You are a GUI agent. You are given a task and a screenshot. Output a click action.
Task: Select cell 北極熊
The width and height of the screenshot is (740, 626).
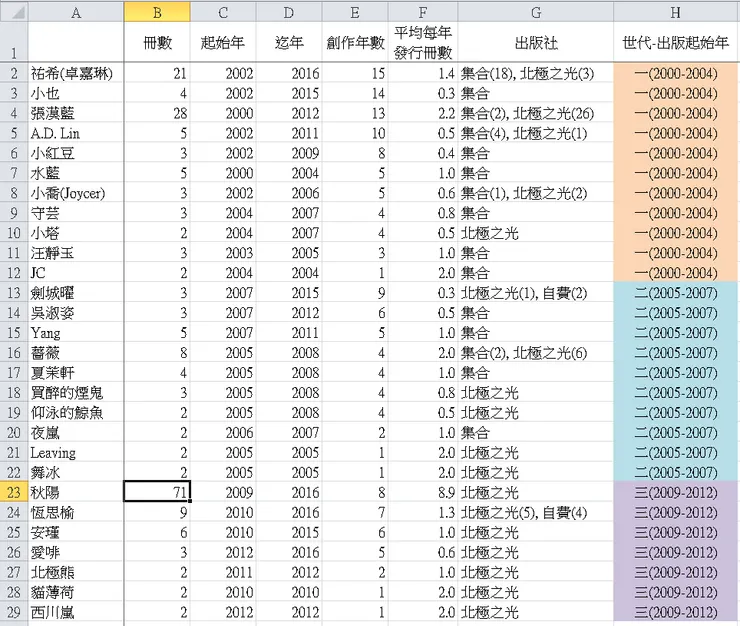point(76,572)
